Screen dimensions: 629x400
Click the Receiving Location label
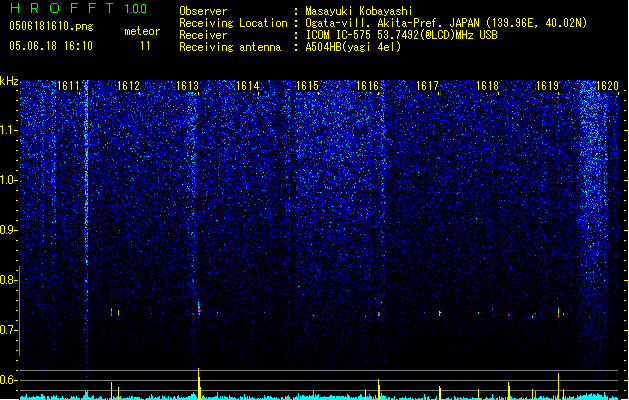click(233, 23)
